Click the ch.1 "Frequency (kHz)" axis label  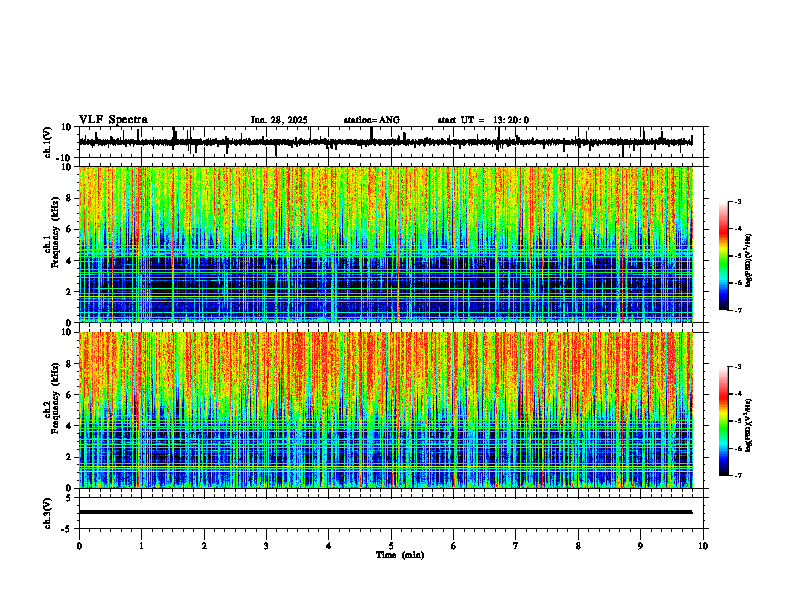pos(55,232)
